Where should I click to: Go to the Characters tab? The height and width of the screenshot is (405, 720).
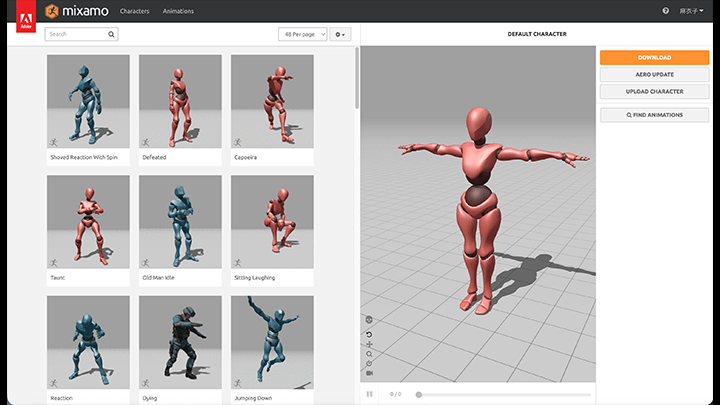[x=134, y=11]
